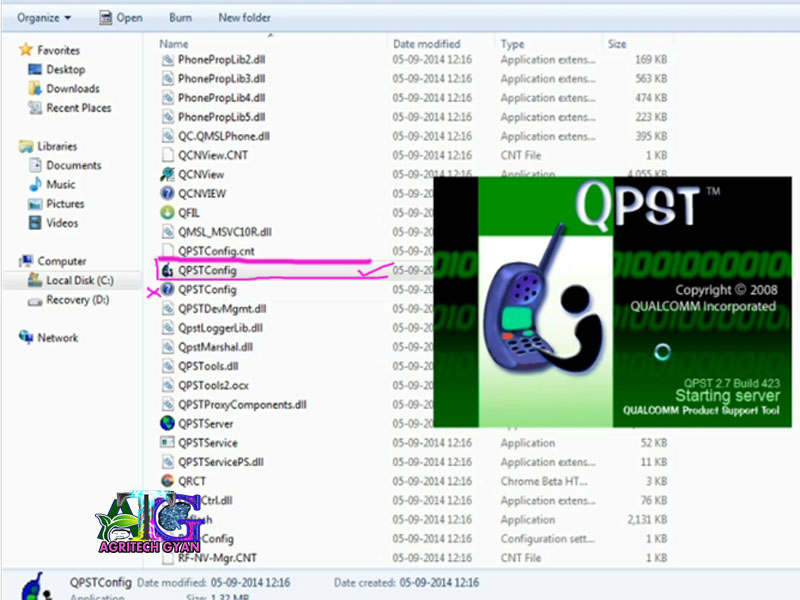The height and width of the screenshot is (600, 800).
Task: Click the Open toolbar button
Action: (121, 18)
